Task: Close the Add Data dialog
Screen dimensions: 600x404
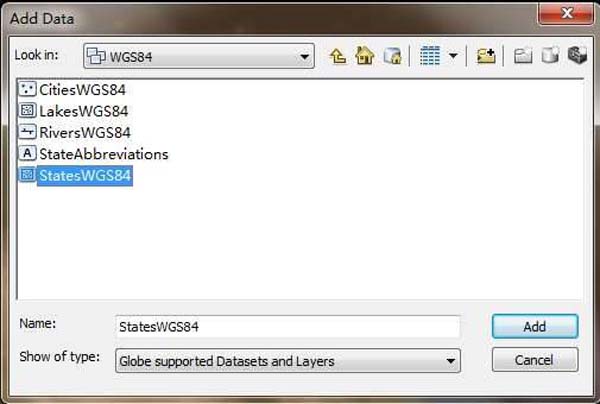Action: click(x=566, y=14)
